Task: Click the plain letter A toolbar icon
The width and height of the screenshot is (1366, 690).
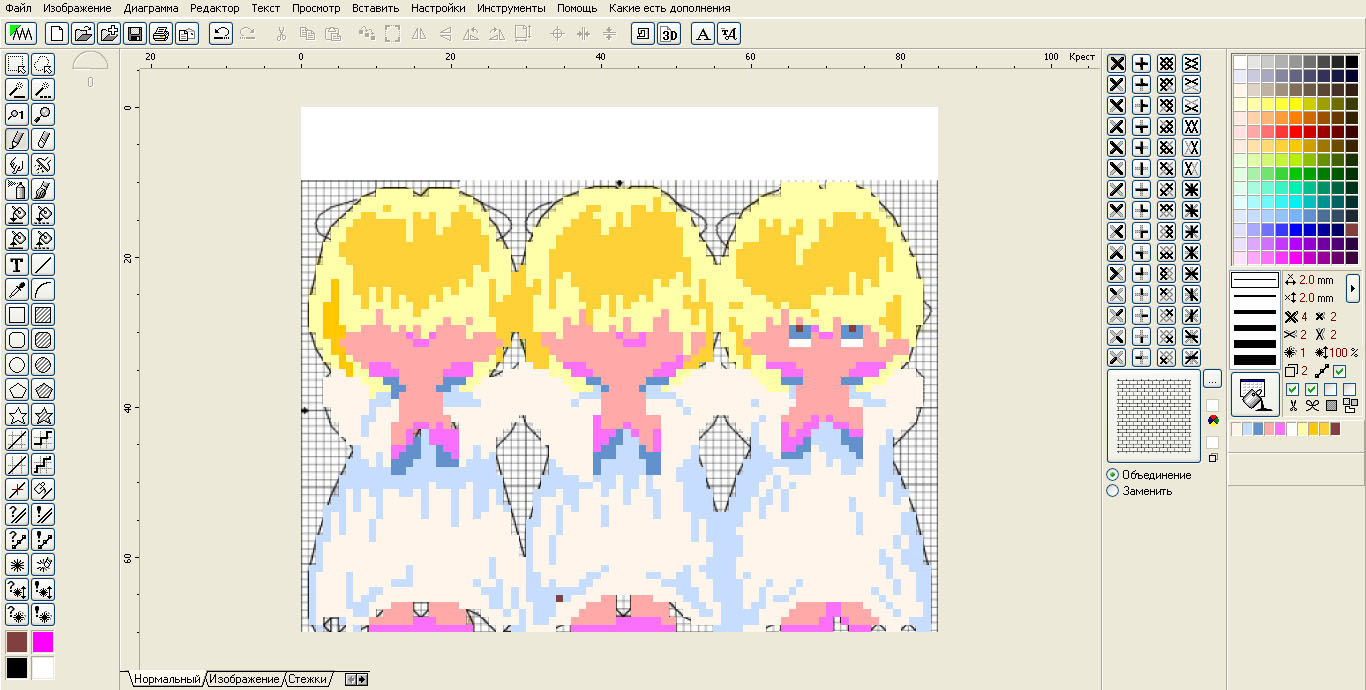Action: coord(704,33)
